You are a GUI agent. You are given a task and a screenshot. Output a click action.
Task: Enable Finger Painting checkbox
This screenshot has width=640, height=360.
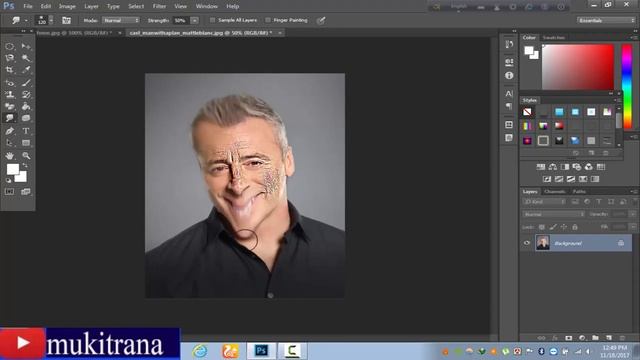point(268,20)
